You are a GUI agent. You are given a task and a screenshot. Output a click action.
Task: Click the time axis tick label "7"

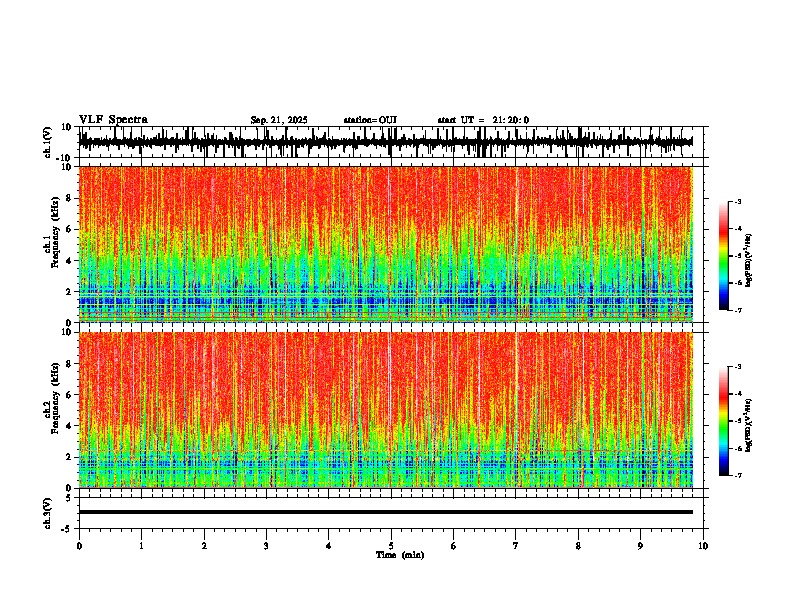tap(516, 546)
